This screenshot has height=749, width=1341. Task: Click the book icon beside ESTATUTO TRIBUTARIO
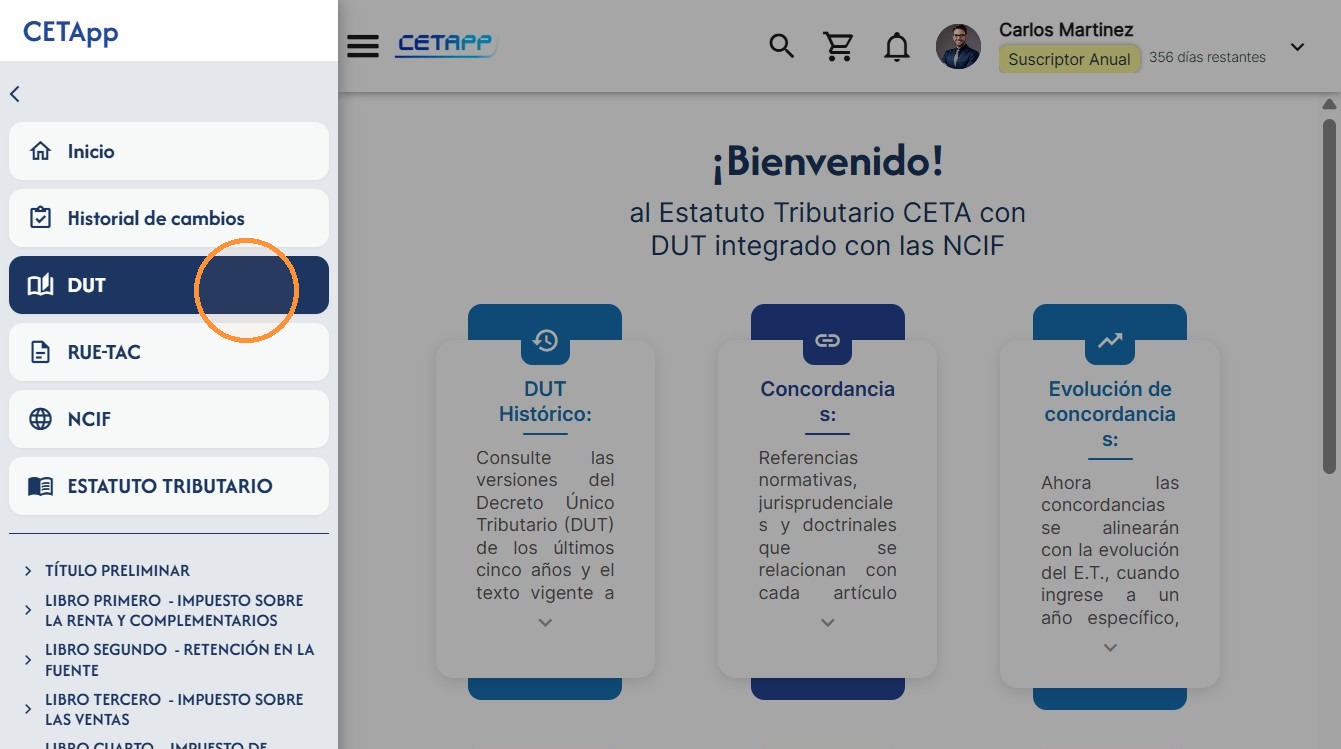(x=40, y=486)
